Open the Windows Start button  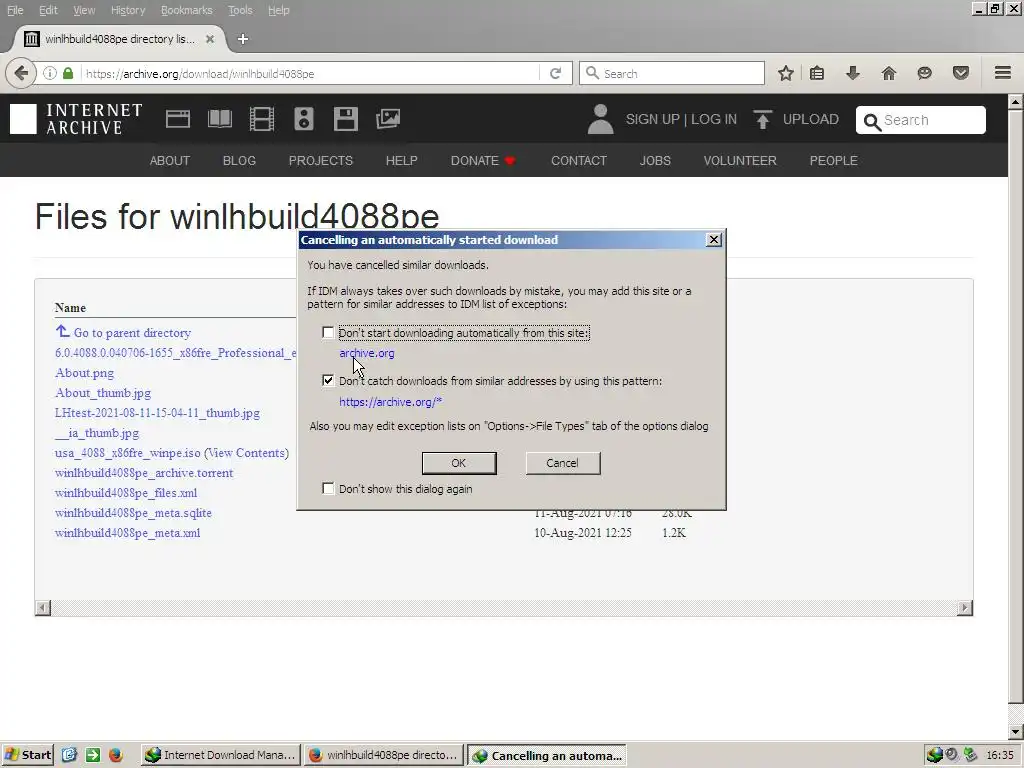(27, 755)
